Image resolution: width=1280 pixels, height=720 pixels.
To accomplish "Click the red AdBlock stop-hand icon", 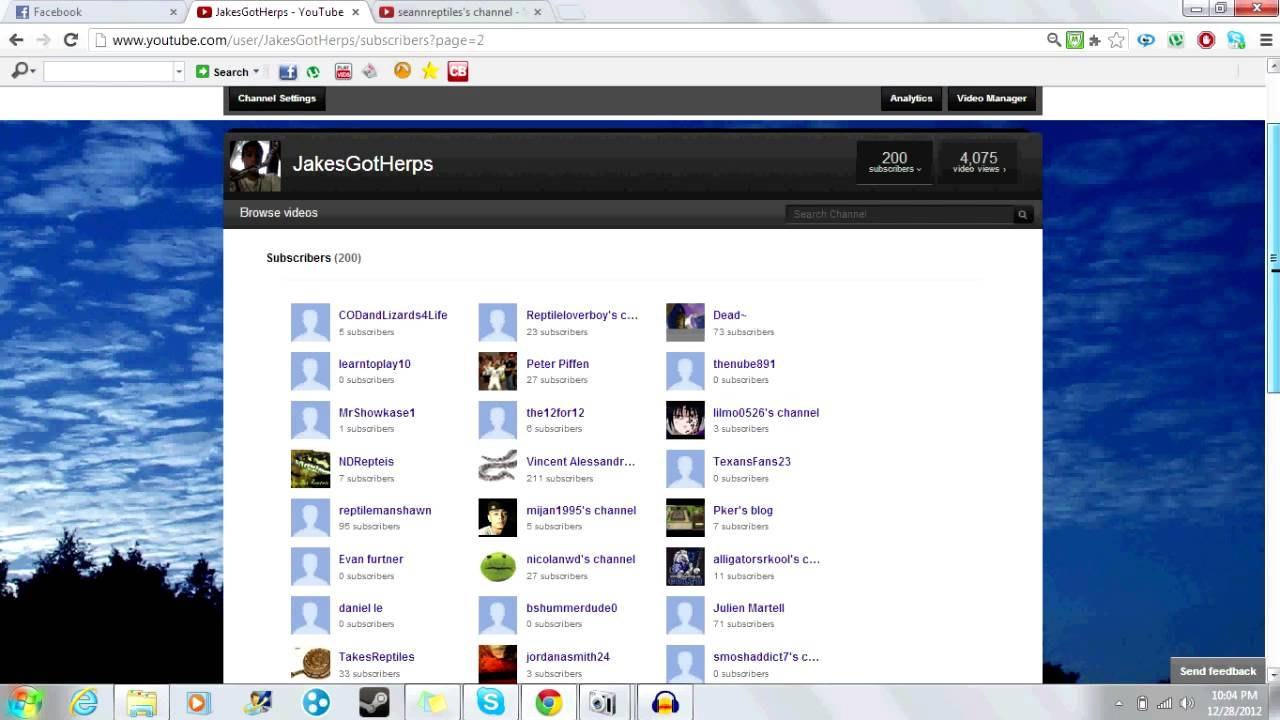I will [1206, 40].
